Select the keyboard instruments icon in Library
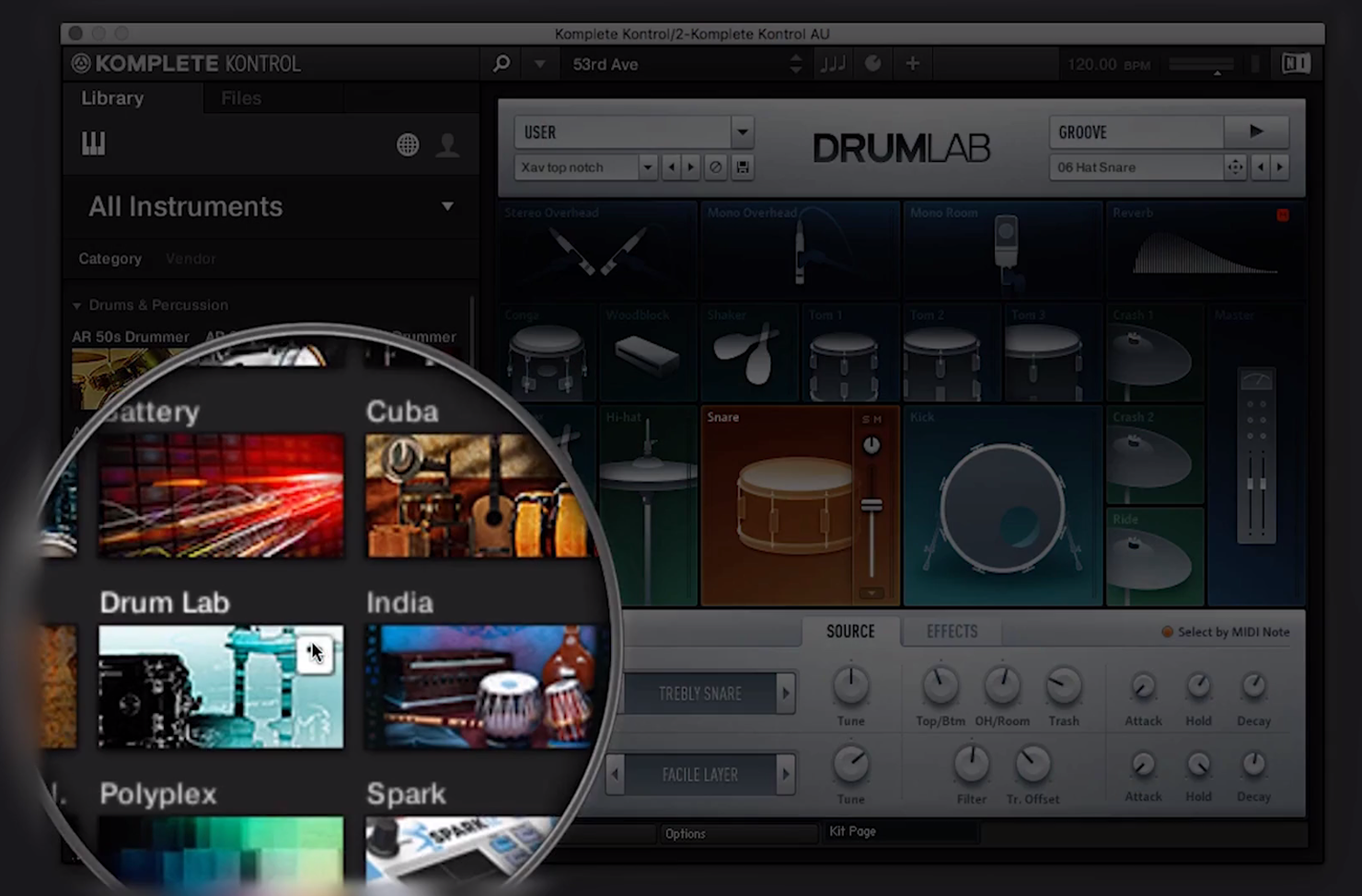Image resolution: width=1362 pixels, height=896 pixels. (x=93, y=144)
